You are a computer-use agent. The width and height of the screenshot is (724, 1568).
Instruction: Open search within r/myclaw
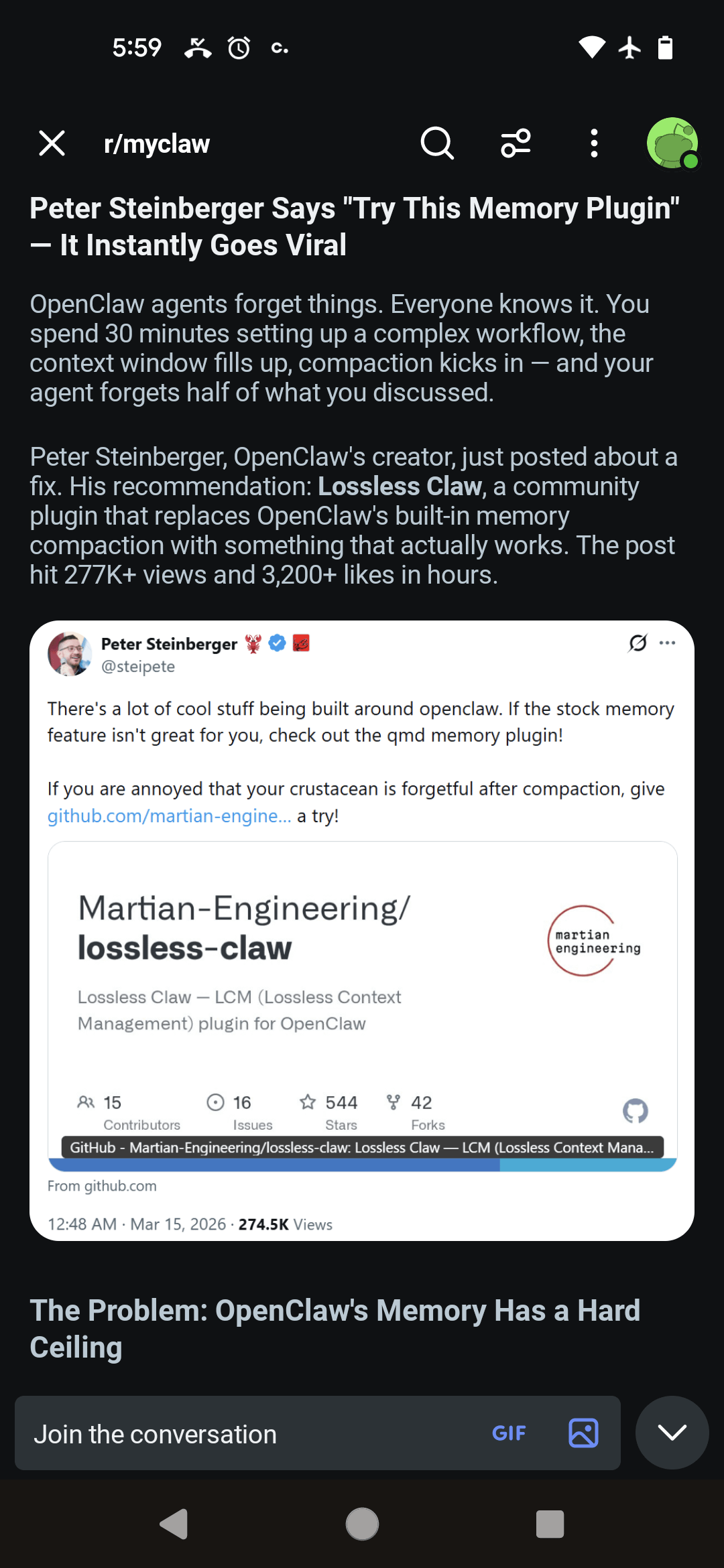point(436,143)
